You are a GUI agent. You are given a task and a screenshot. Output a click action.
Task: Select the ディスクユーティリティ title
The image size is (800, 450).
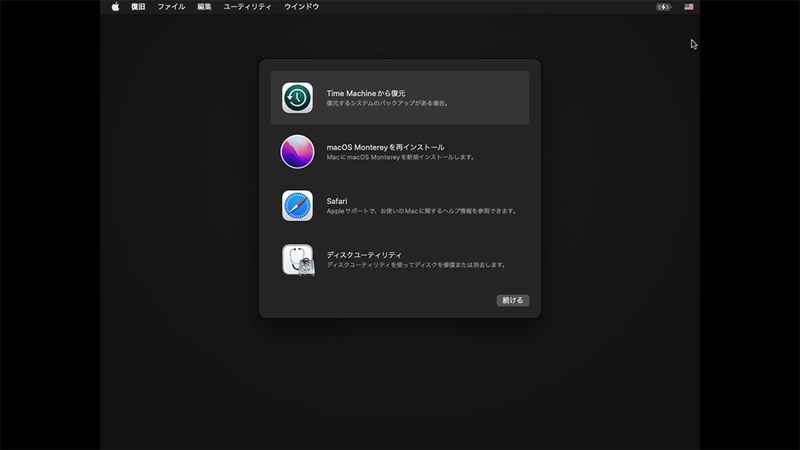click(x=364, y=255)
